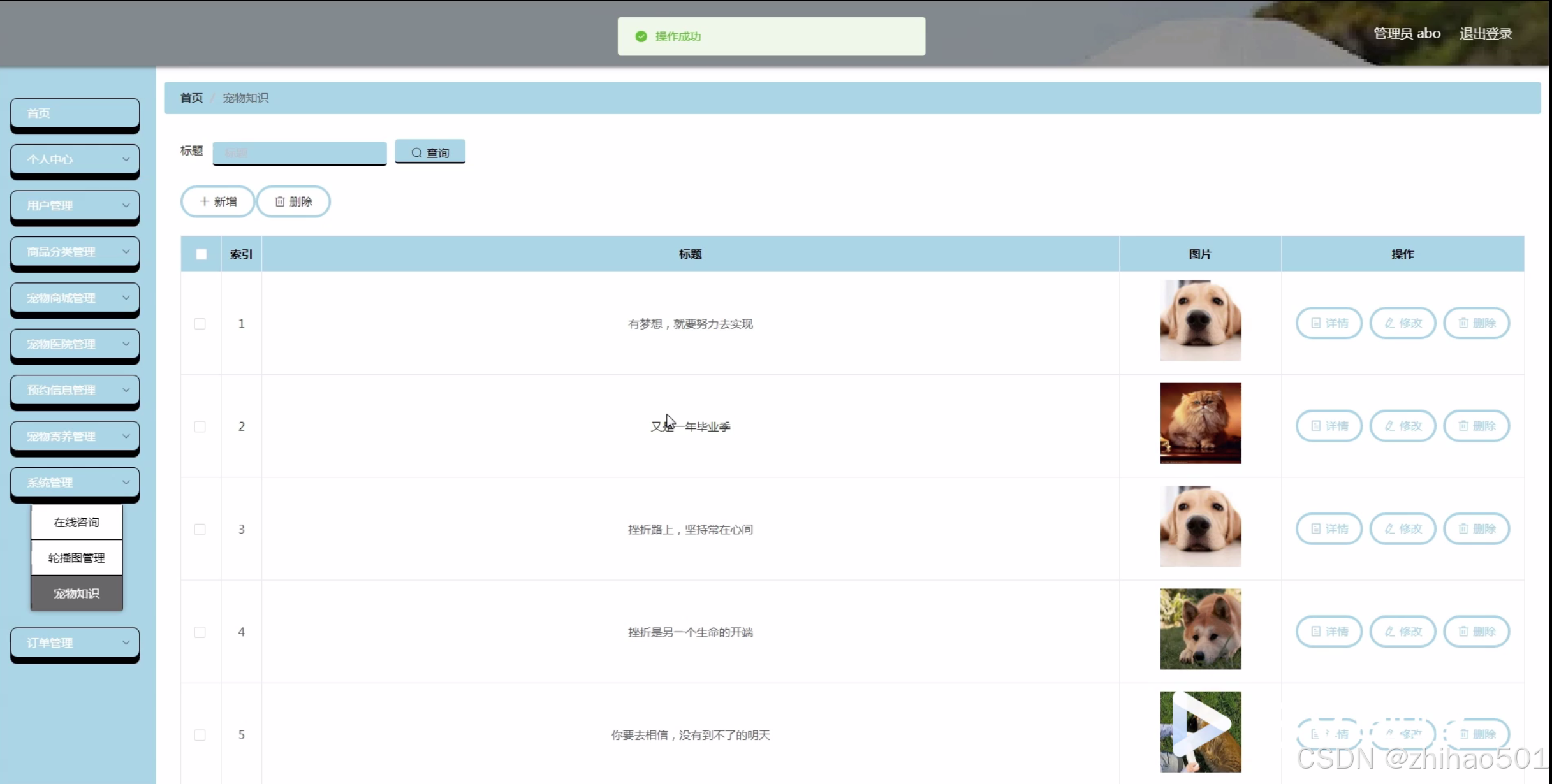The width and height of the screenshot is (1552, 784).
Task: Click the 新增 plus add button
Action: (x=217, y=201)
